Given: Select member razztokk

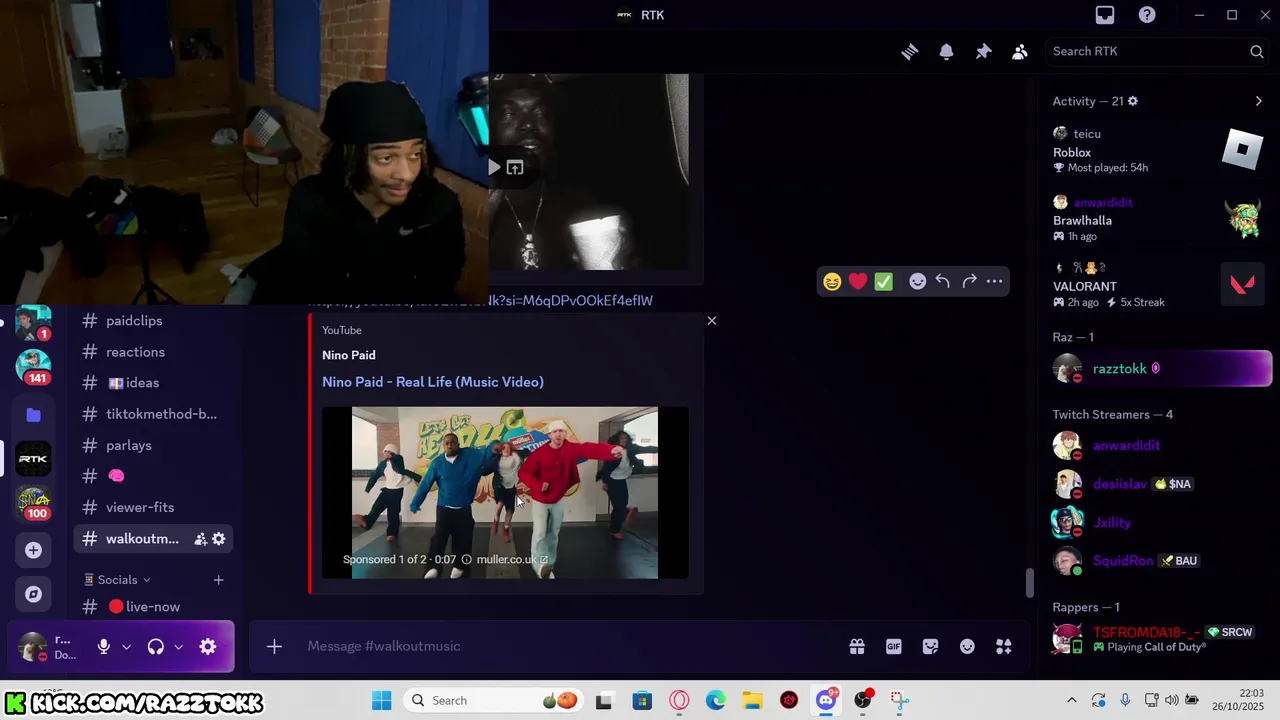Looking at the screenshot, I should (x=1162, y=369).
